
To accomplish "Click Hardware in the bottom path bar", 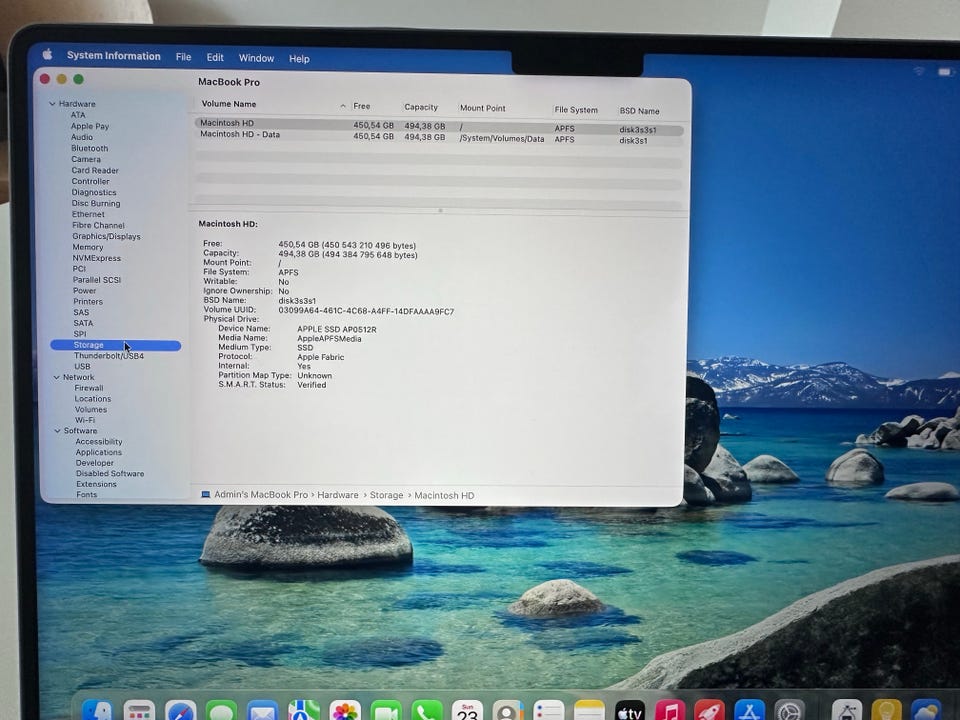I will tap(338, 495).
